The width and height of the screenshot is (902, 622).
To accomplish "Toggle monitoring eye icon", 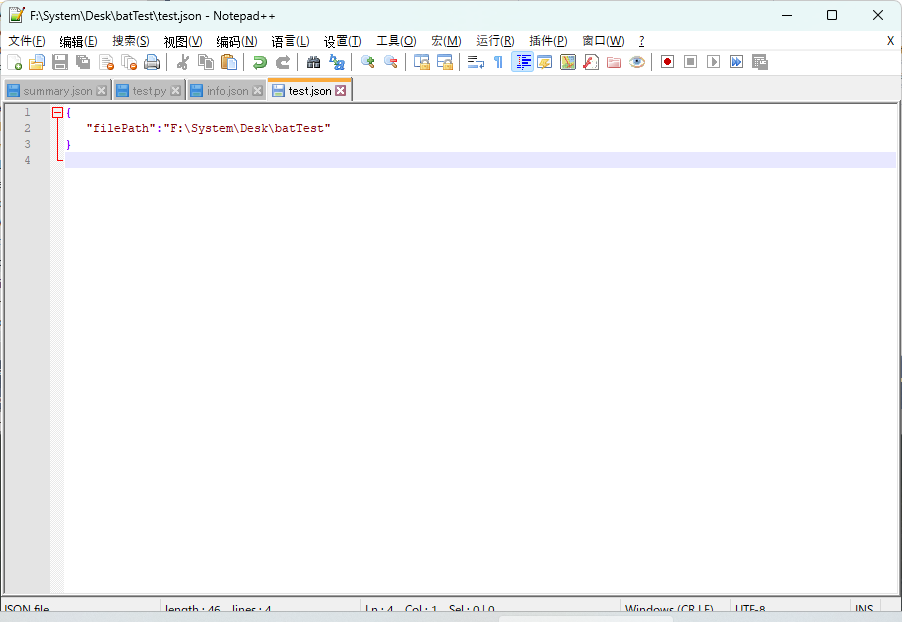I will pos(637,62).
